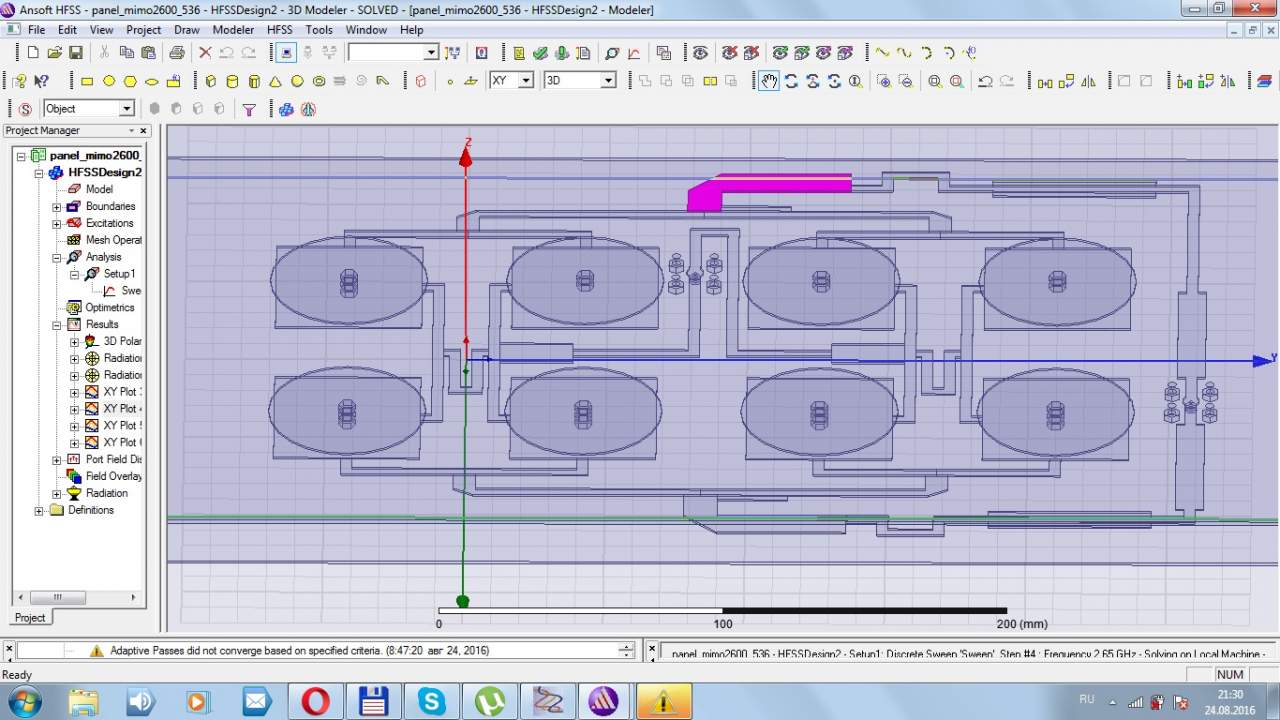Toggle the Pan hand mode

tap(768, 81)
